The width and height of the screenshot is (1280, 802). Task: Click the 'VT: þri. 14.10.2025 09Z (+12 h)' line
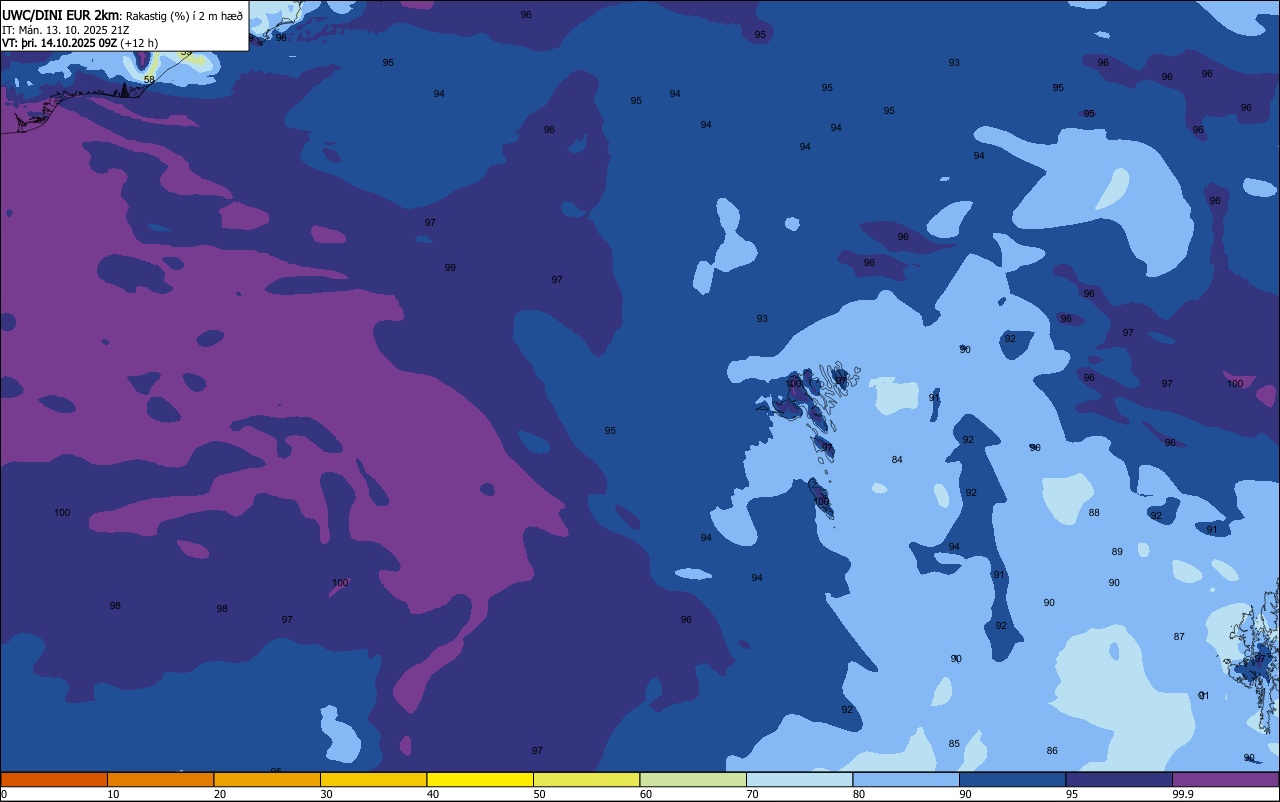click(x=80, y=43)
